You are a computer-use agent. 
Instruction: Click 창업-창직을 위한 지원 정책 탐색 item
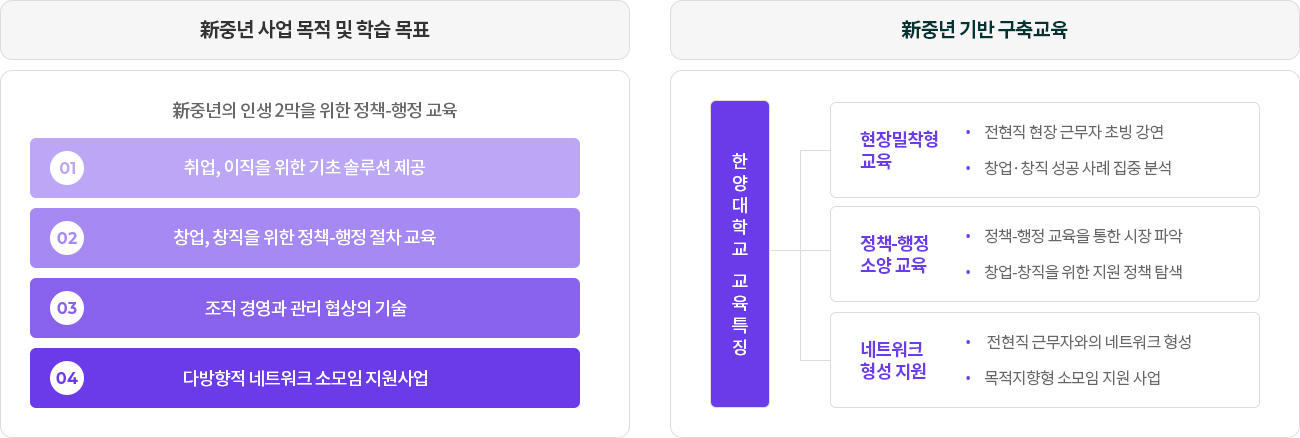1083,272
